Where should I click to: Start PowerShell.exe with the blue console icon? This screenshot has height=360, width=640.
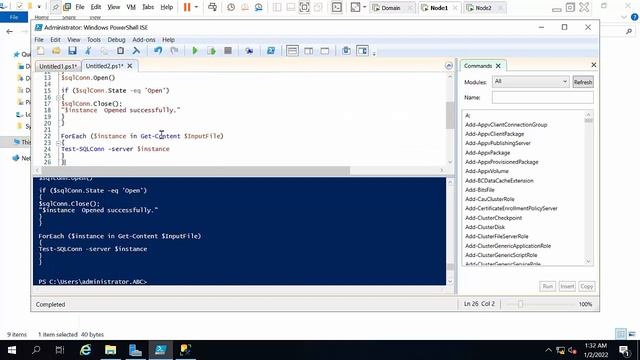[x=271, y=51]
